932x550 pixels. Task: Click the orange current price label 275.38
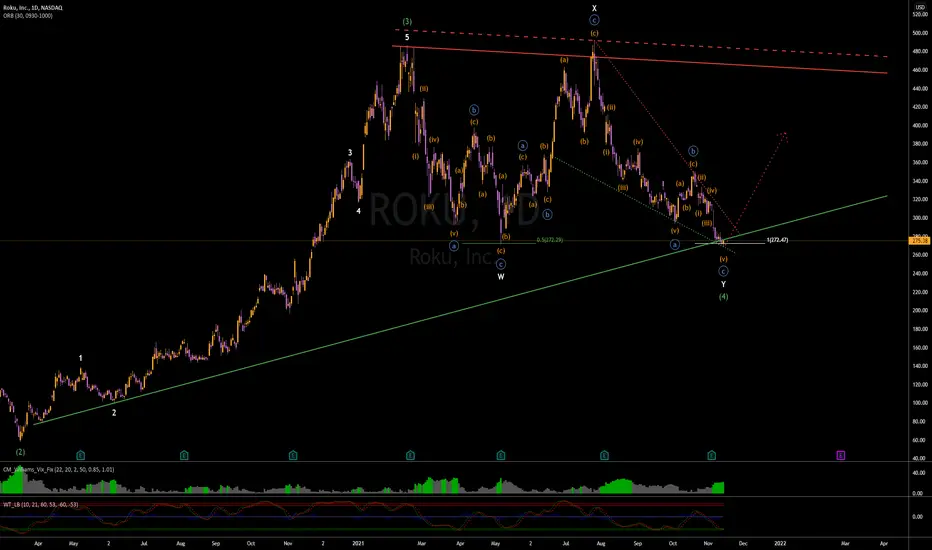[920, 241]
